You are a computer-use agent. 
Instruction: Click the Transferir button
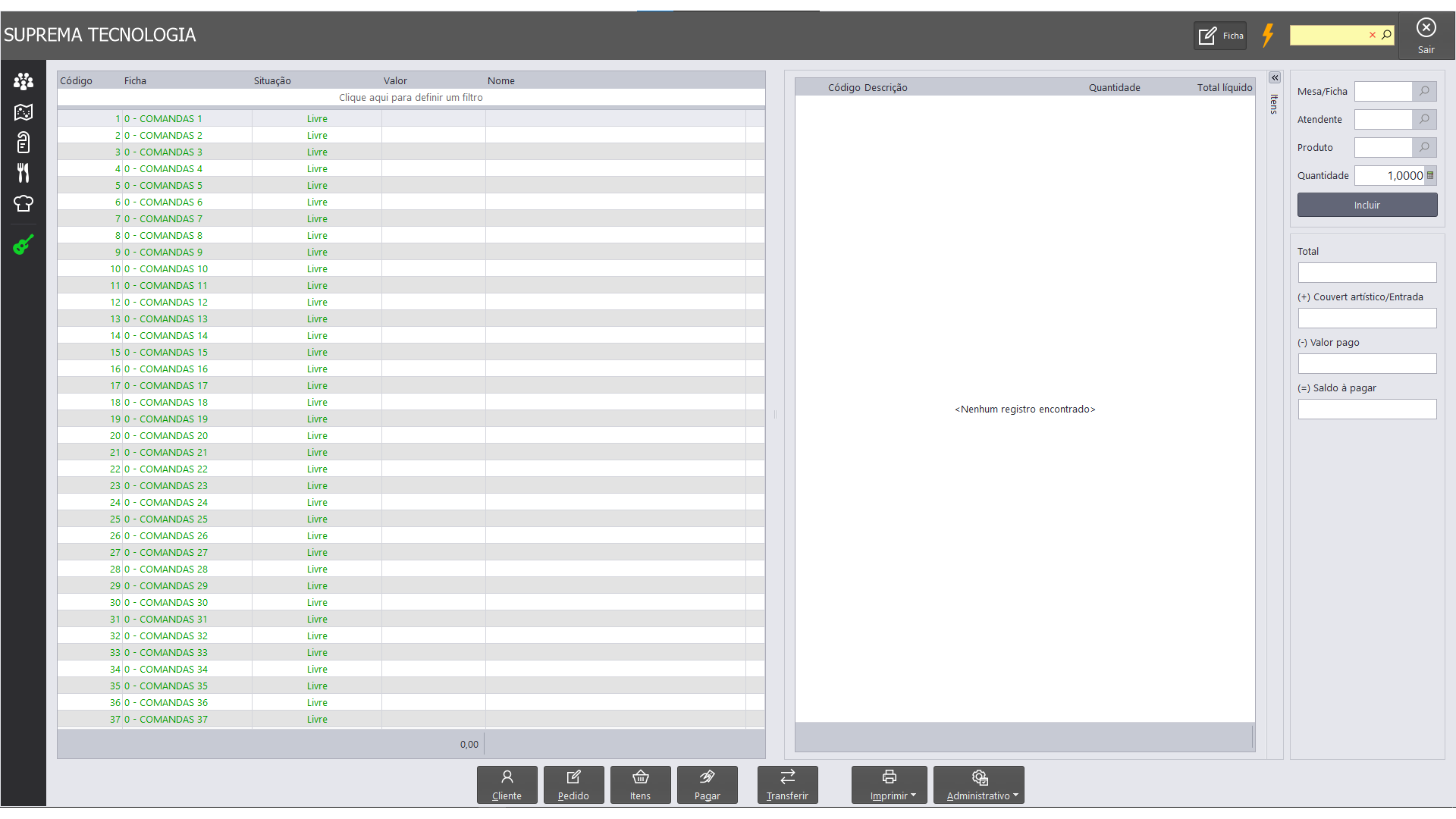click(788, 785)
